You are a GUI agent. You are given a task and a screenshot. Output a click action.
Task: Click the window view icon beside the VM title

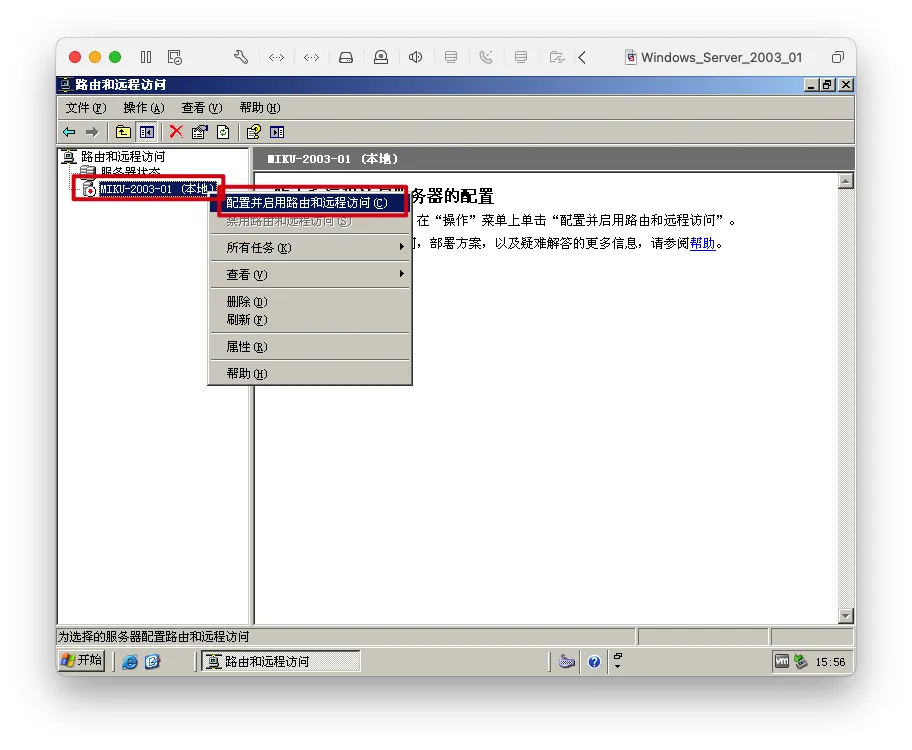tap(838, 57)
